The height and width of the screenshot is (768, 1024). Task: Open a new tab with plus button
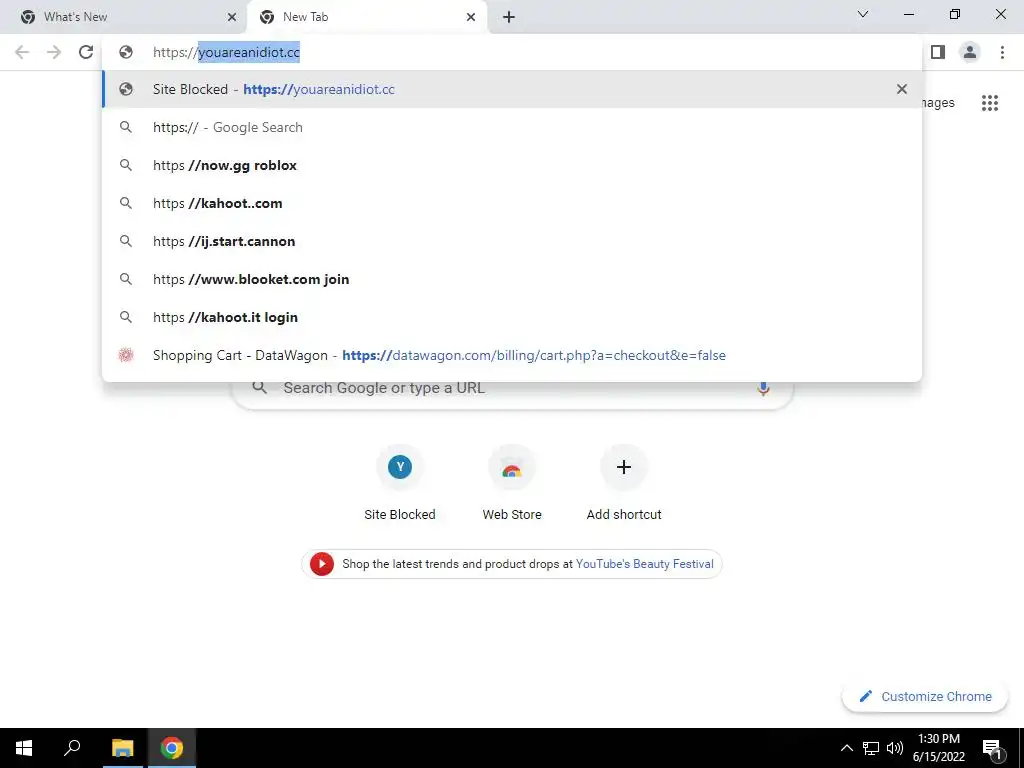(509, 17)
